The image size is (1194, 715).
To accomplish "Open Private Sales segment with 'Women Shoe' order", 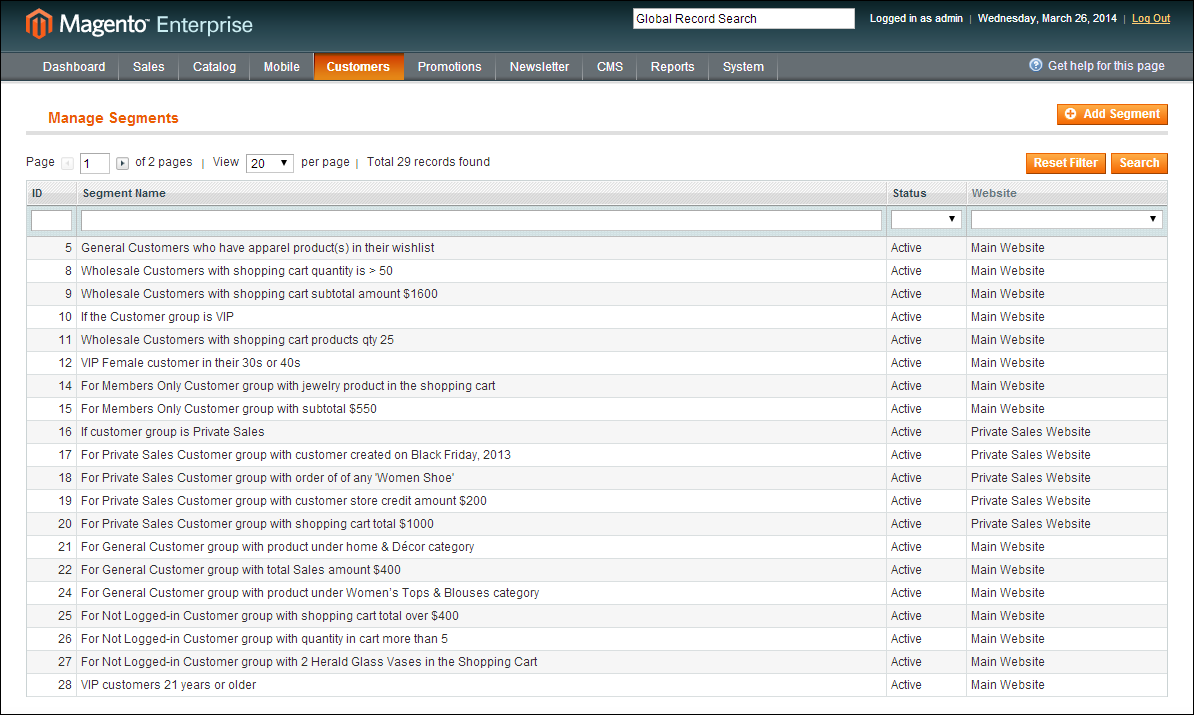I will pos(596,477).
